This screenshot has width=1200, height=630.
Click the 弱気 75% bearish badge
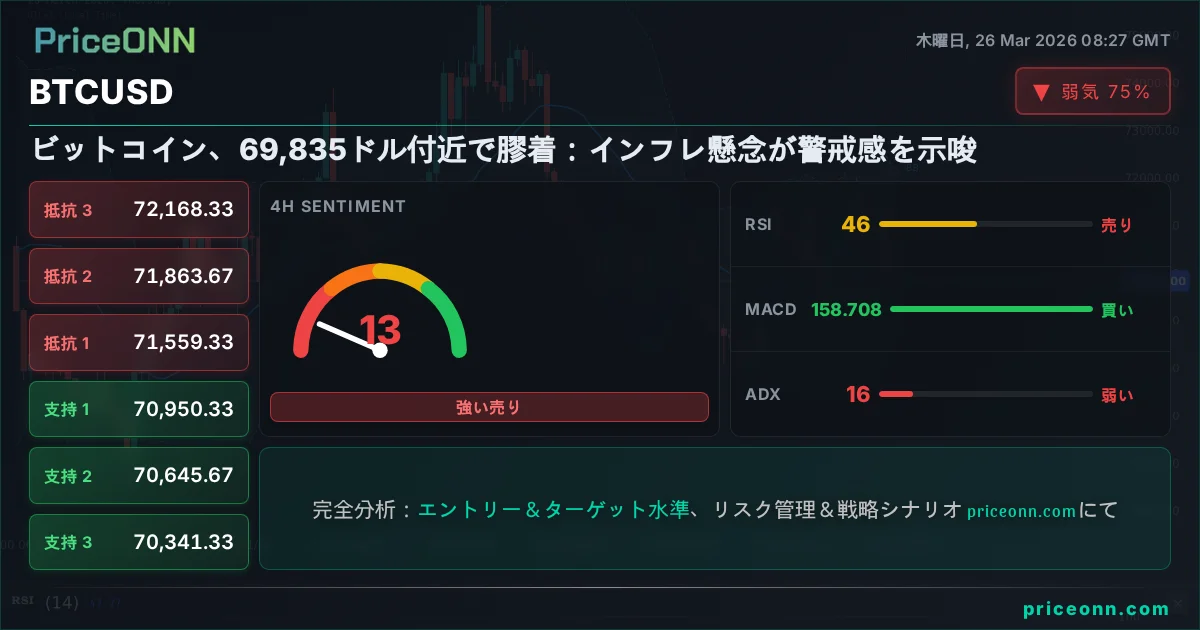tap(1093, 92)
